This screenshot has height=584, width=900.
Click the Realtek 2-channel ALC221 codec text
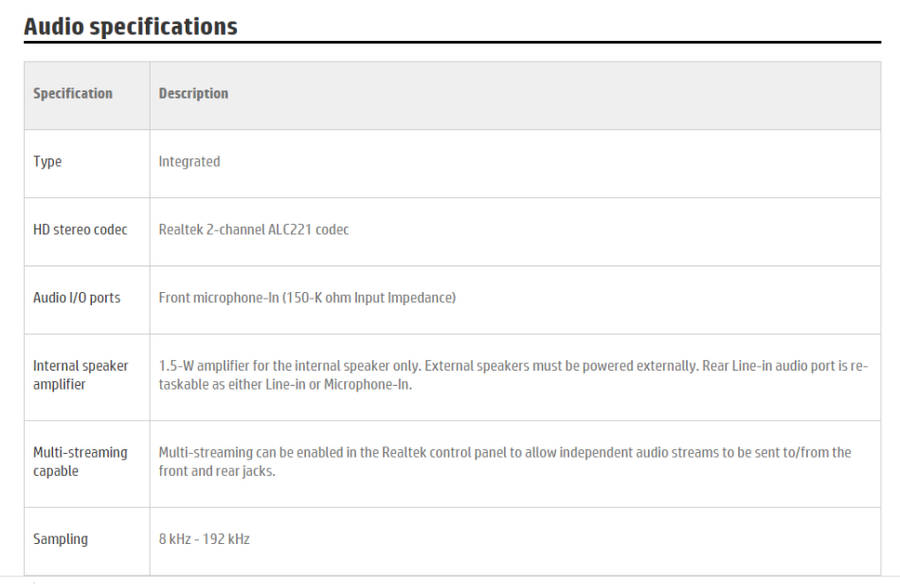253,230
